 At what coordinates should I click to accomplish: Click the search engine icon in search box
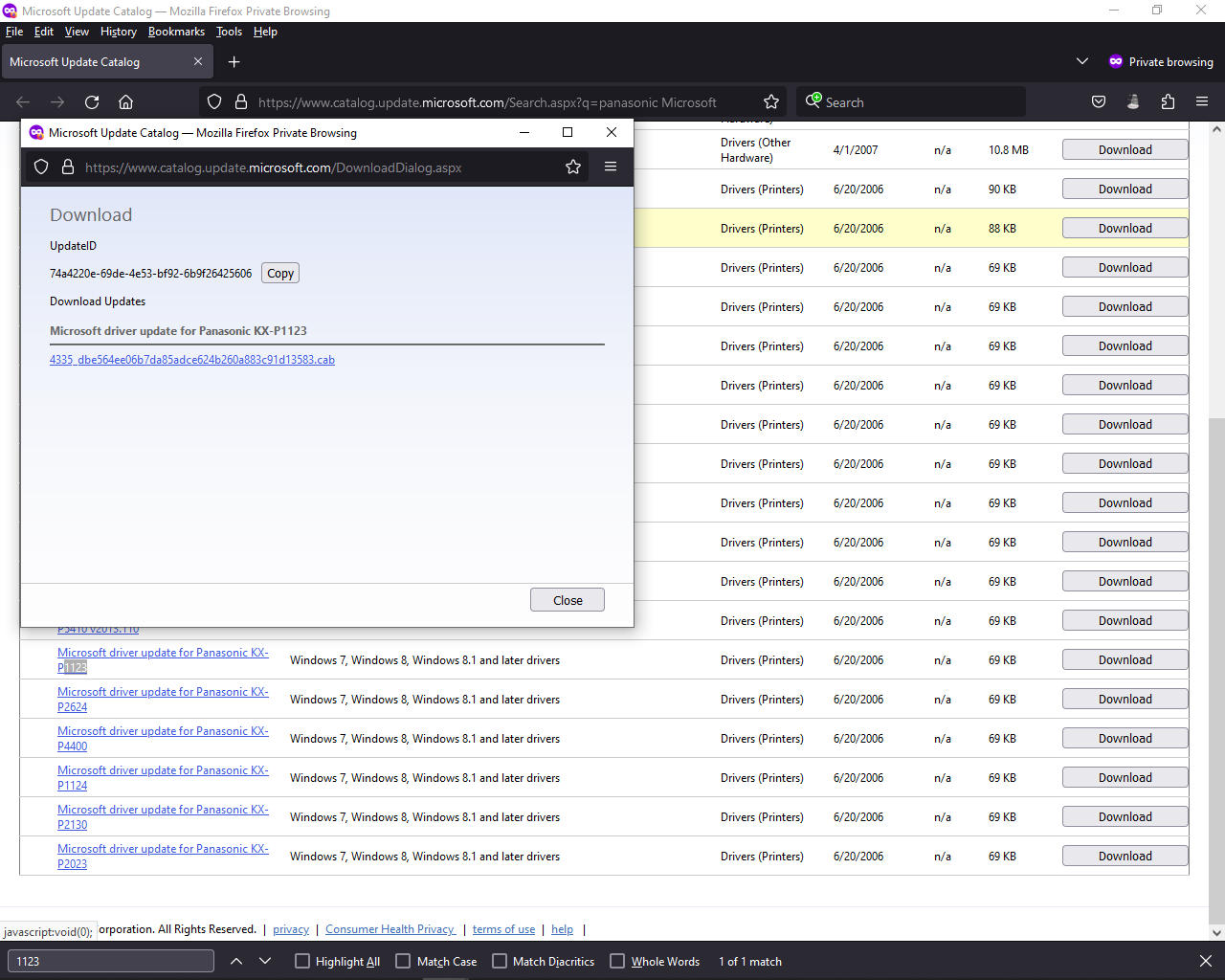813,101
